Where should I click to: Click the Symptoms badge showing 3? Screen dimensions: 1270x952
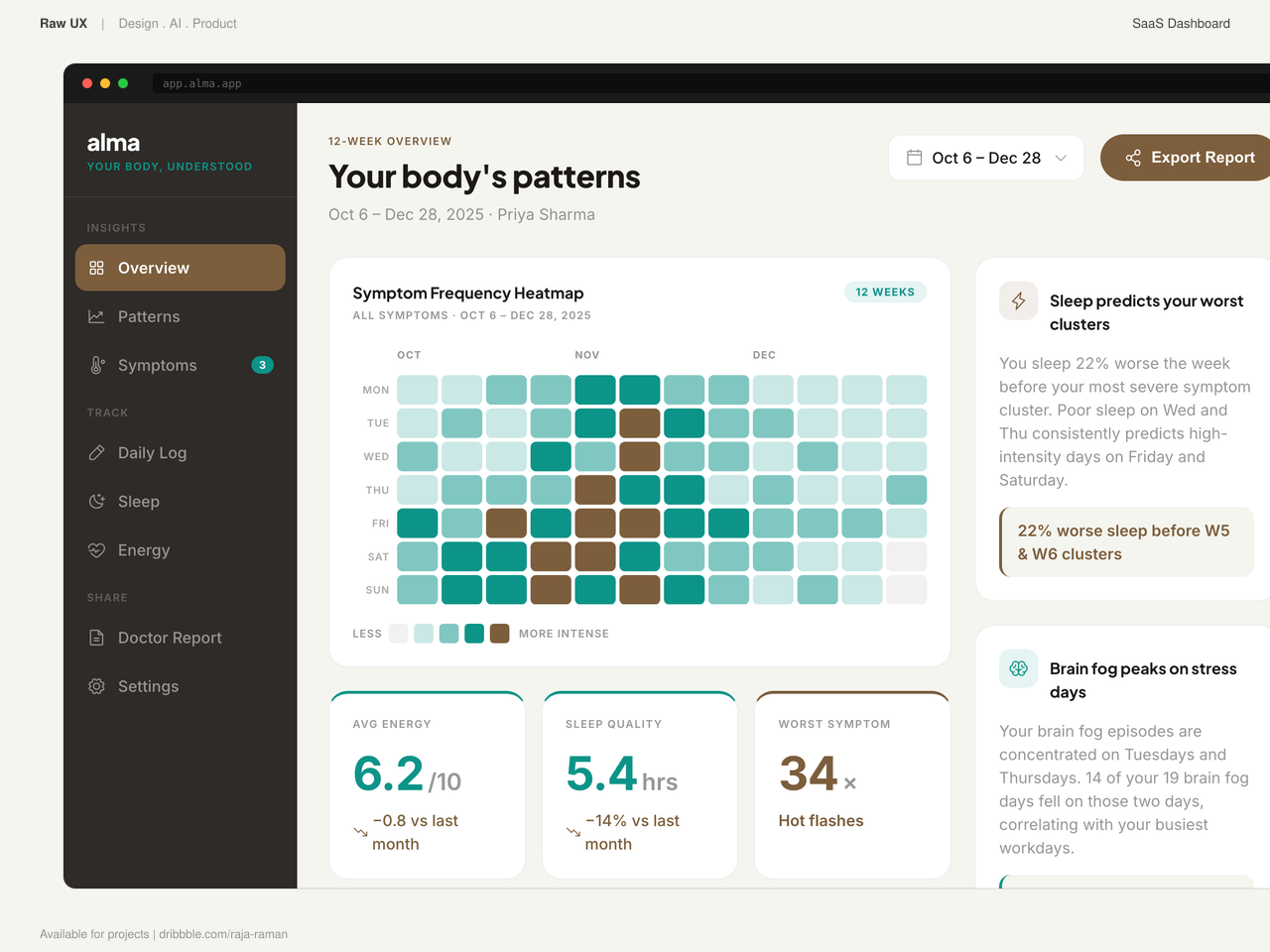point(262,365)
